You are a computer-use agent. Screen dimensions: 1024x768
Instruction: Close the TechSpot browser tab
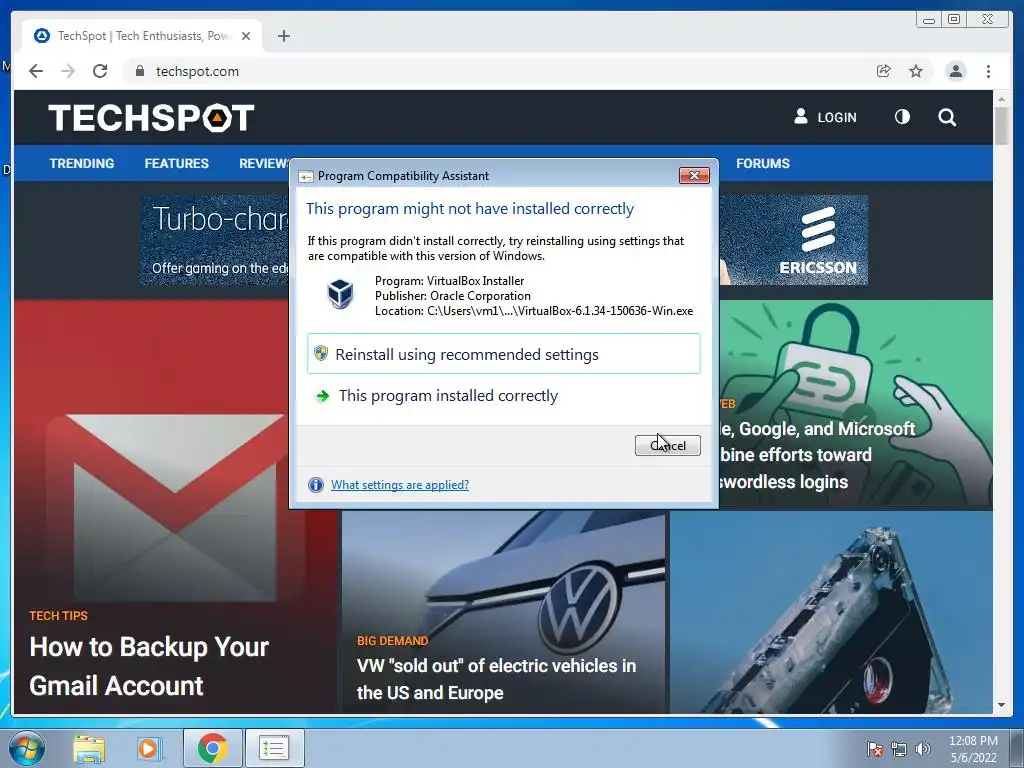246,36
